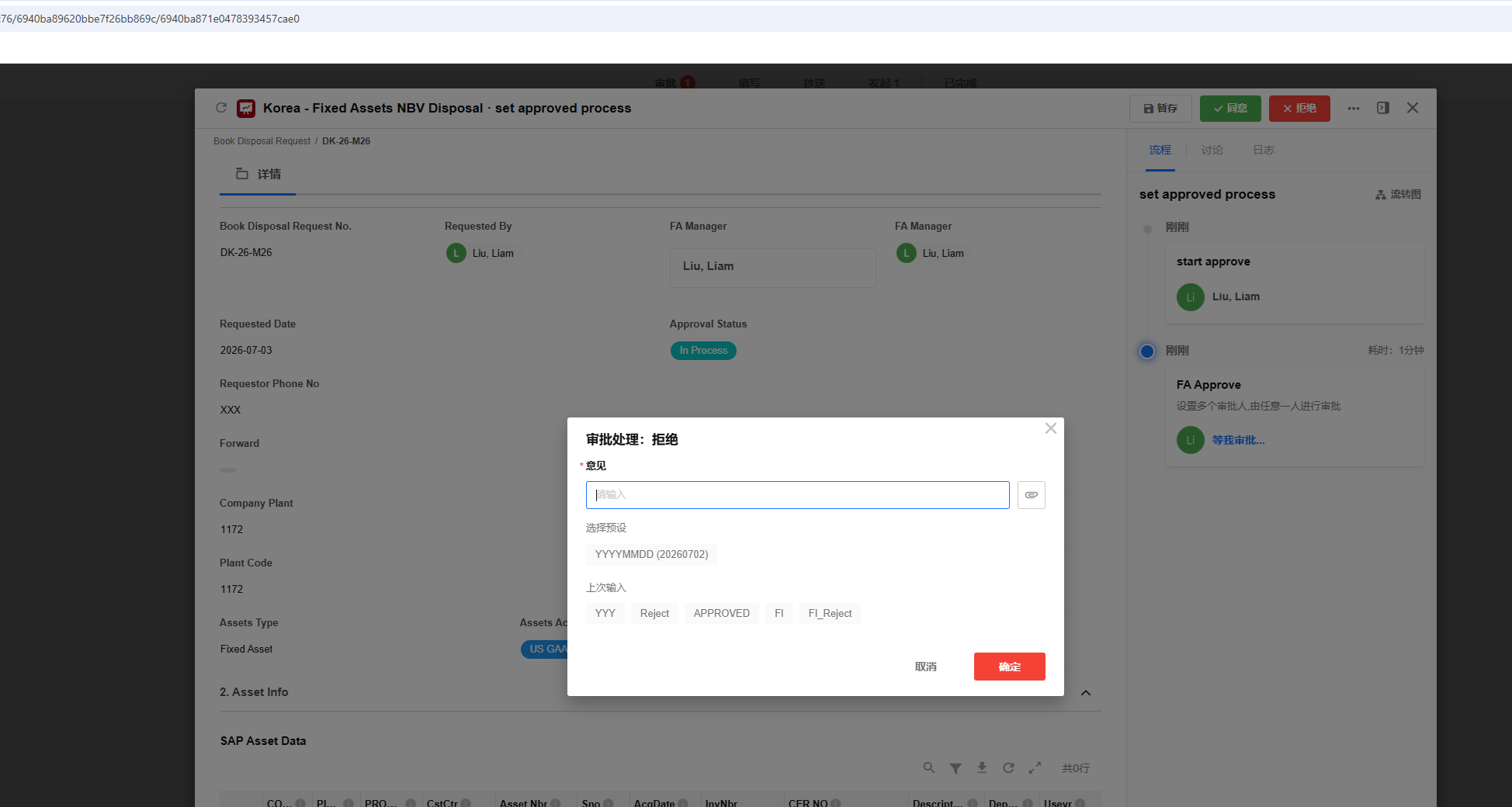The width and height of the screenshot is (1512, 807).
Task: Toggle the side panel layout icon
Action: [x=1383, y=108]
